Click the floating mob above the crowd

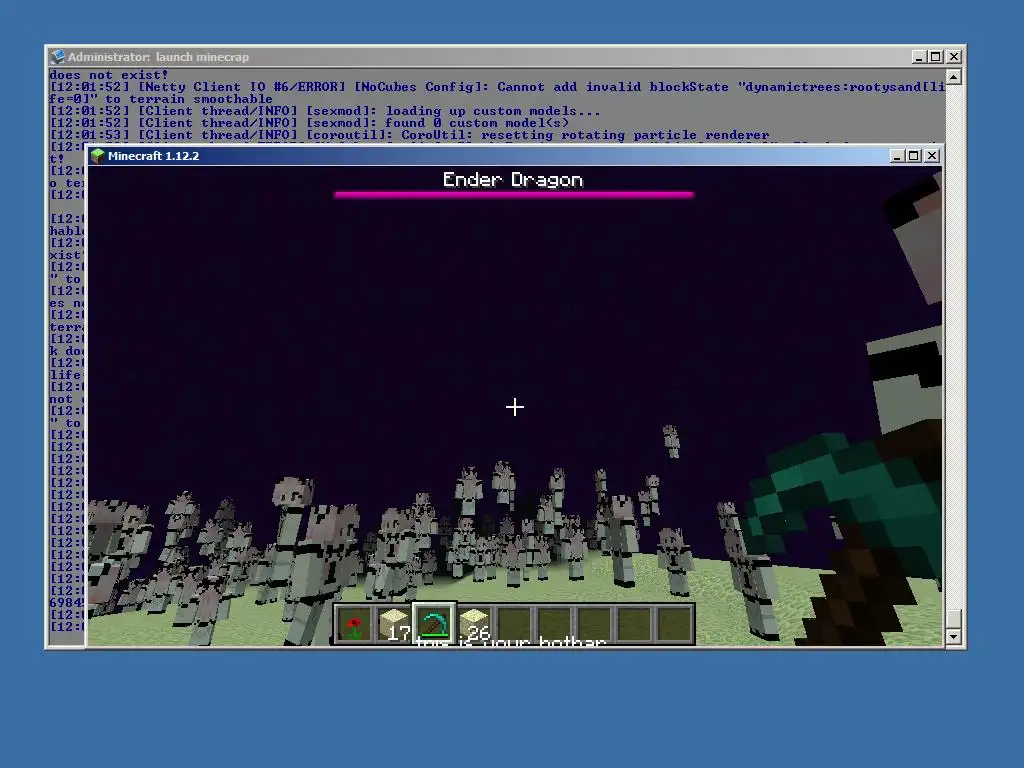pyautogui.click(x=671, y=441)
